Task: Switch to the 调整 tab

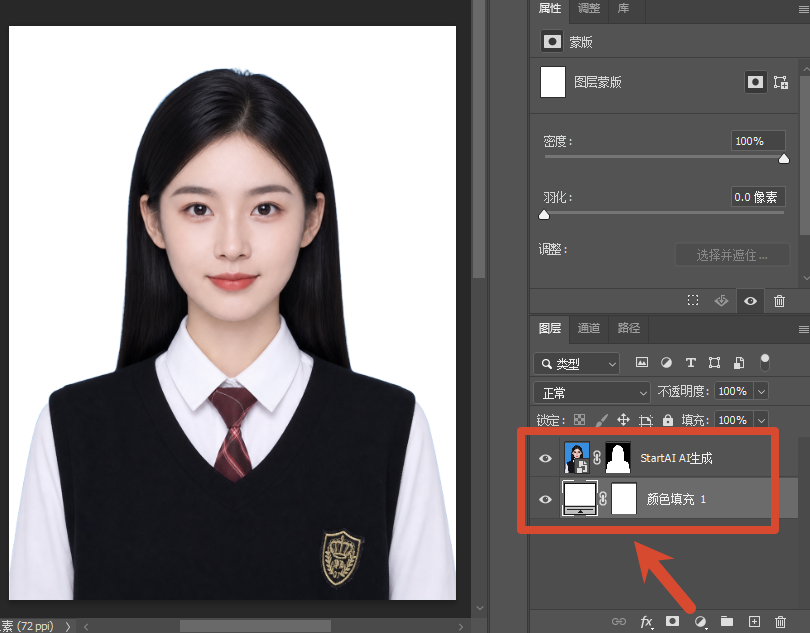Action: coord(589,8)
